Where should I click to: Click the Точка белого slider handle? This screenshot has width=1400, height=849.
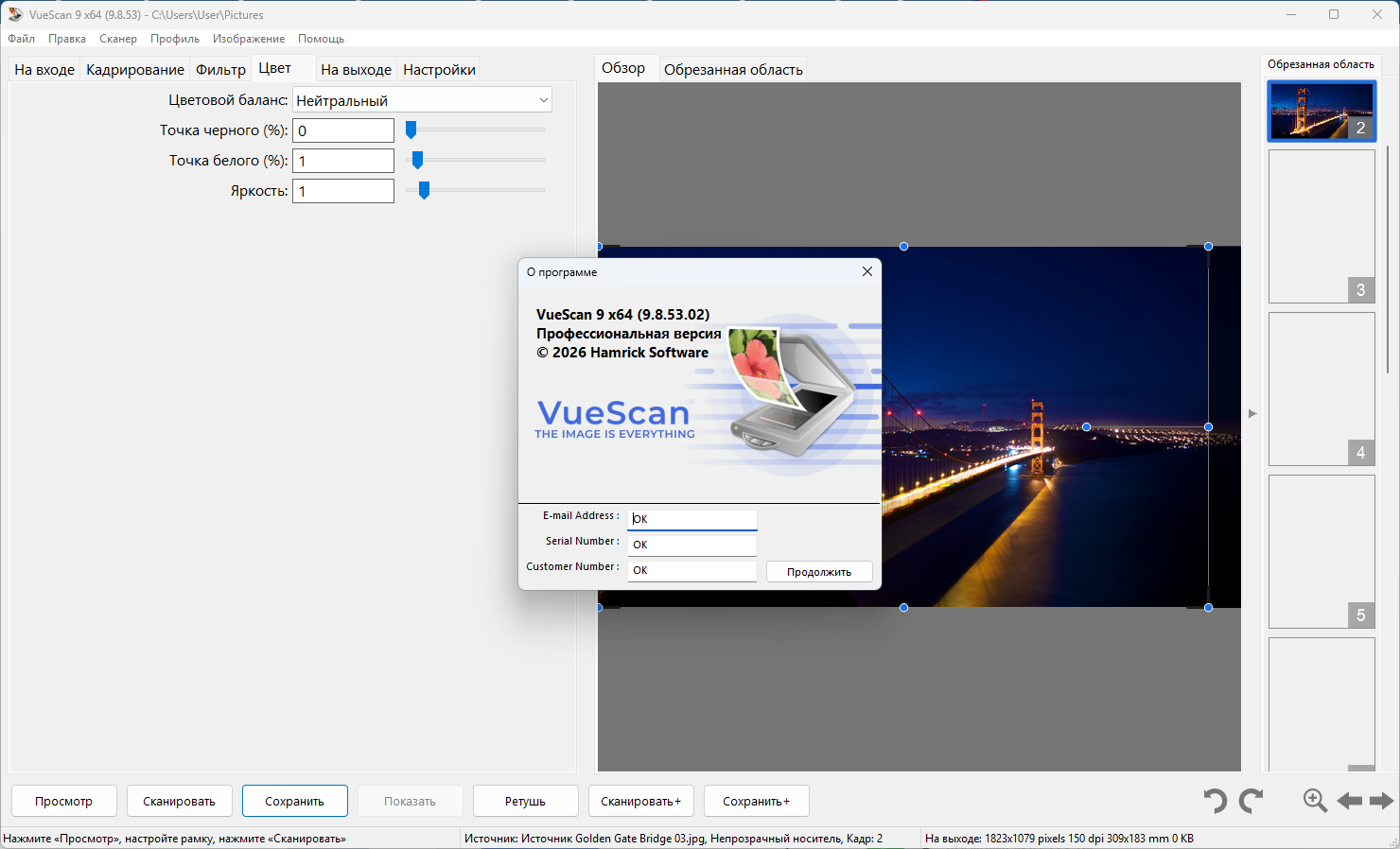pos(417,161)
